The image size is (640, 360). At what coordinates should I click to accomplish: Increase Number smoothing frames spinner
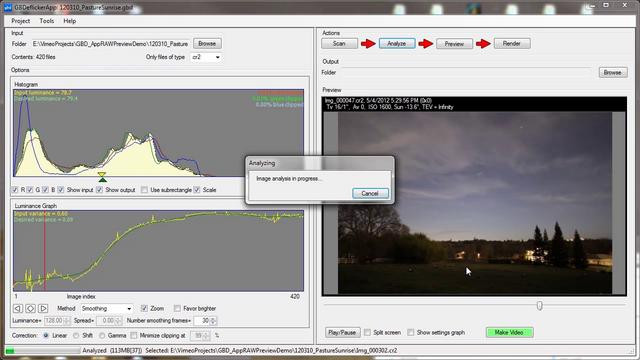pos(213,319)
